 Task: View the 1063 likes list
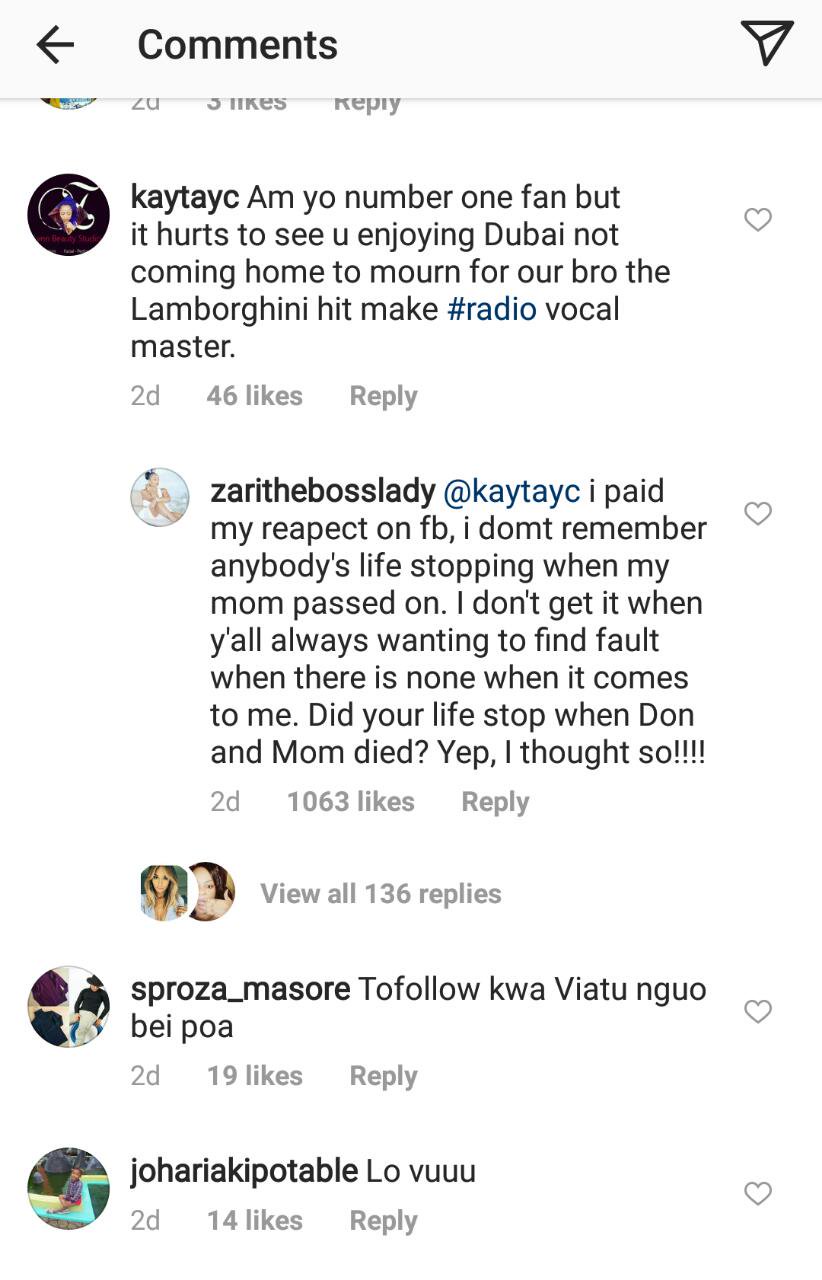(x=350, y=802)
